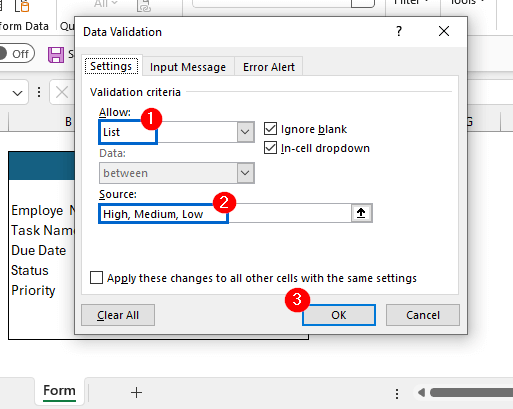Viewport: 513px width, 409px height.
Task: Click the Cancel button
Action: pos(423,315)
